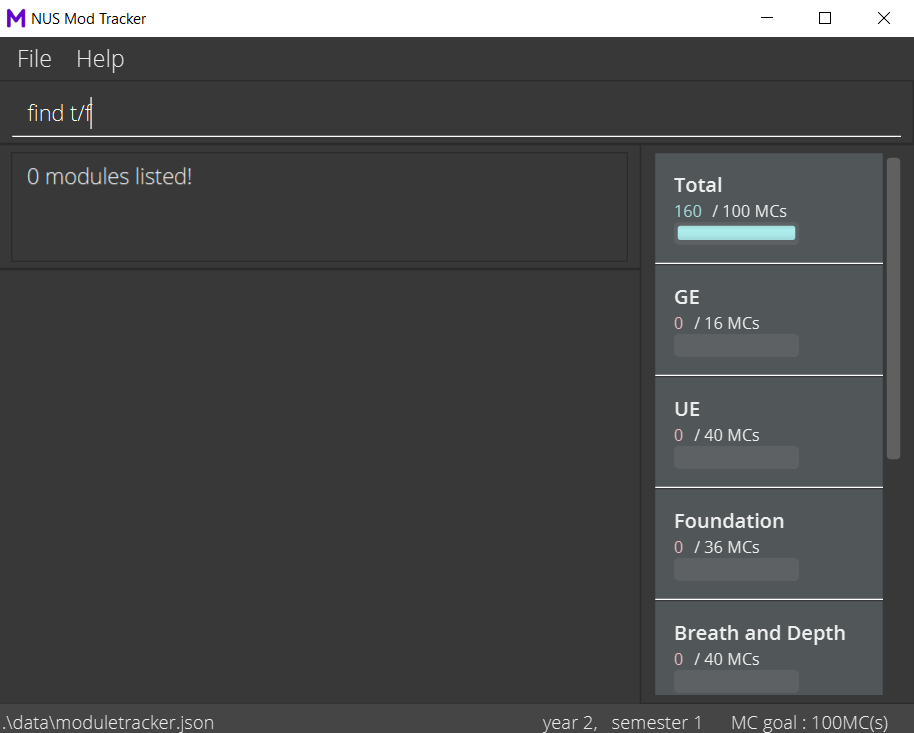Viewport: 914px width, 733px height.
Task: Click the Foundation card heading
Action: click(x=729, y=521)
